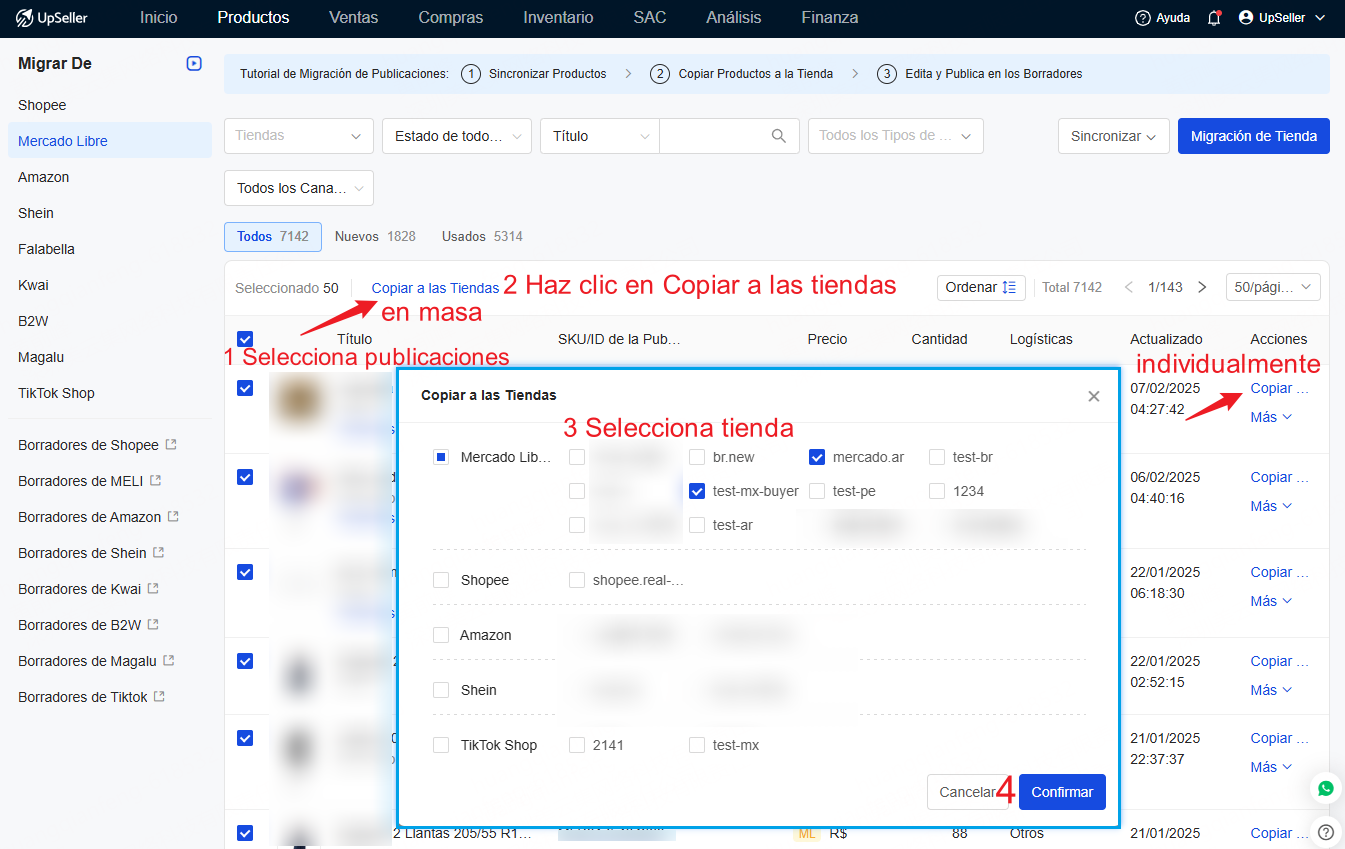The height and width of the screenshot is (849, 1345).
Task: Open the notifications bell
Action: [x=1214, y=18]
